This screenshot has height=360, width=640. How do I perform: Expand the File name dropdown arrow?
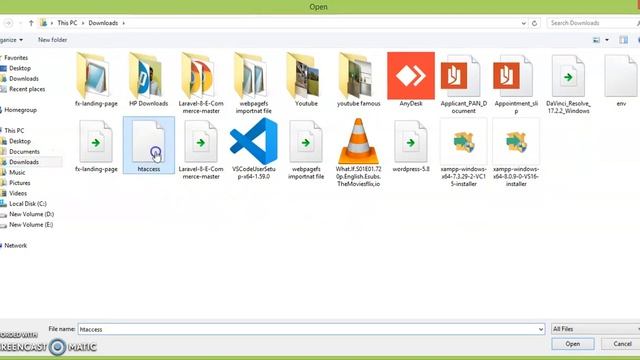541,329
